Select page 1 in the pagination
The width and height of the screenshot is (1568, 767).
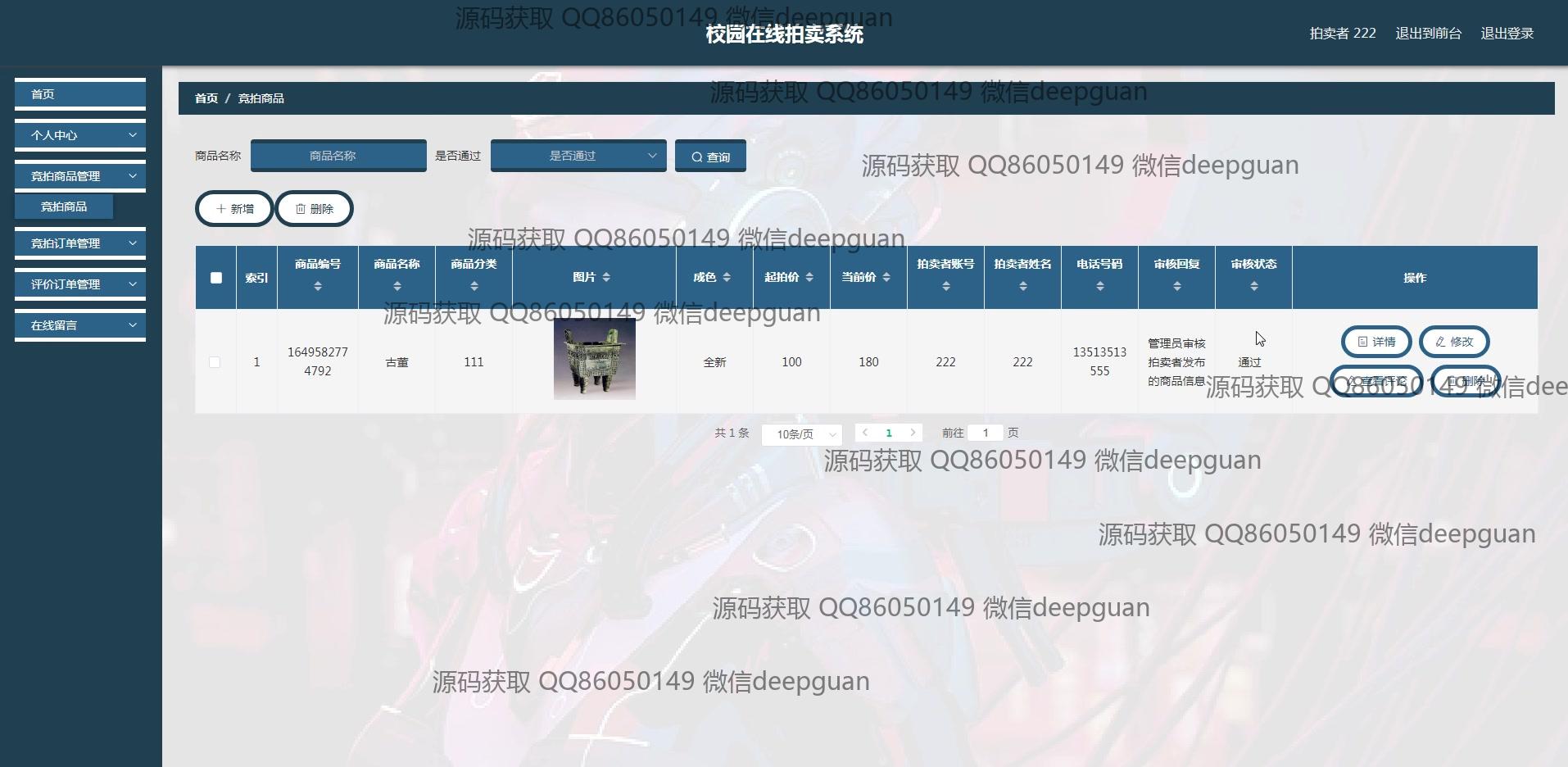click(x=889, y=433)
